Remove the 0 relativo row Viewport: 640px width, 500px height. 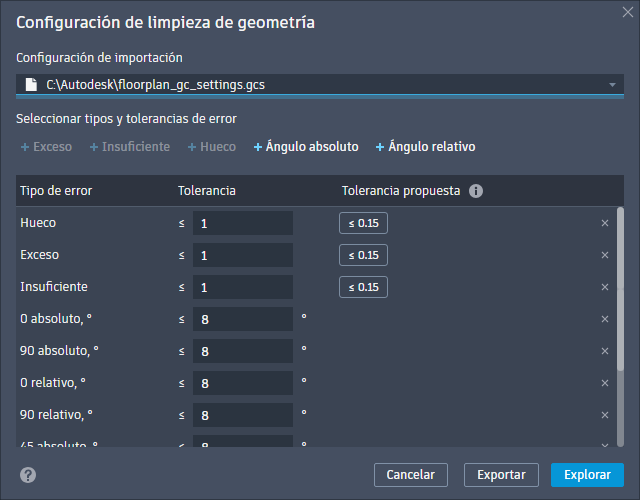[x=605, y=383]
